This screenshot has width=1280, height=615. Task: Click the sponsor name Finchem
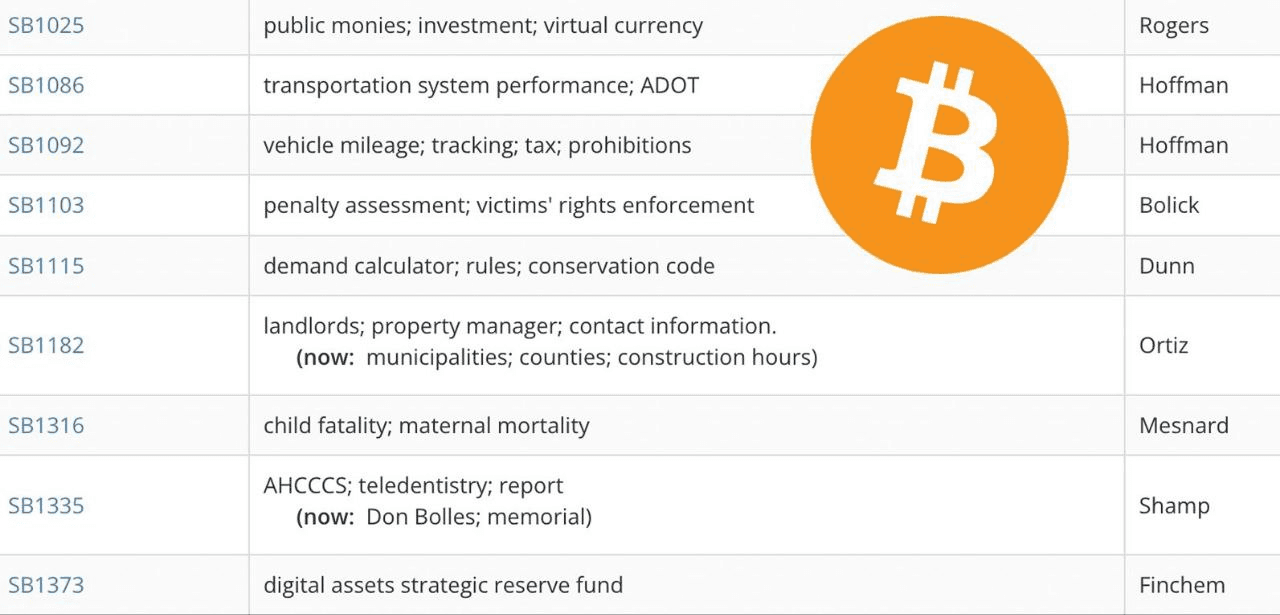[x=1182, y=585]
